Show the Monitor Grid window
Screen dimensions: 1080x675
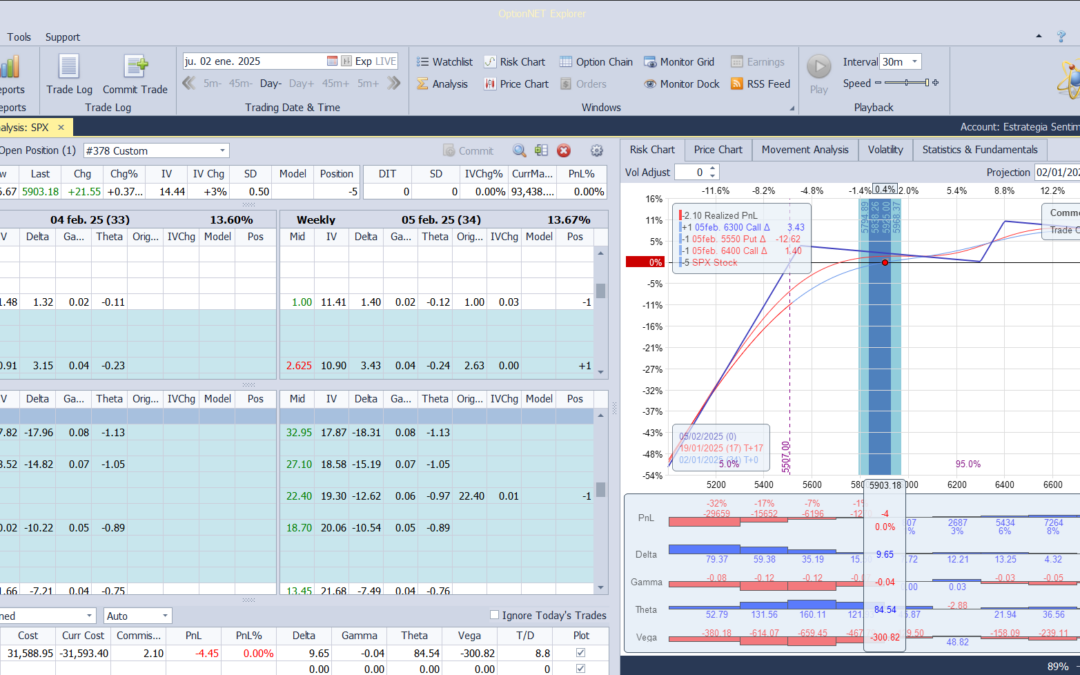click(679, 62)
